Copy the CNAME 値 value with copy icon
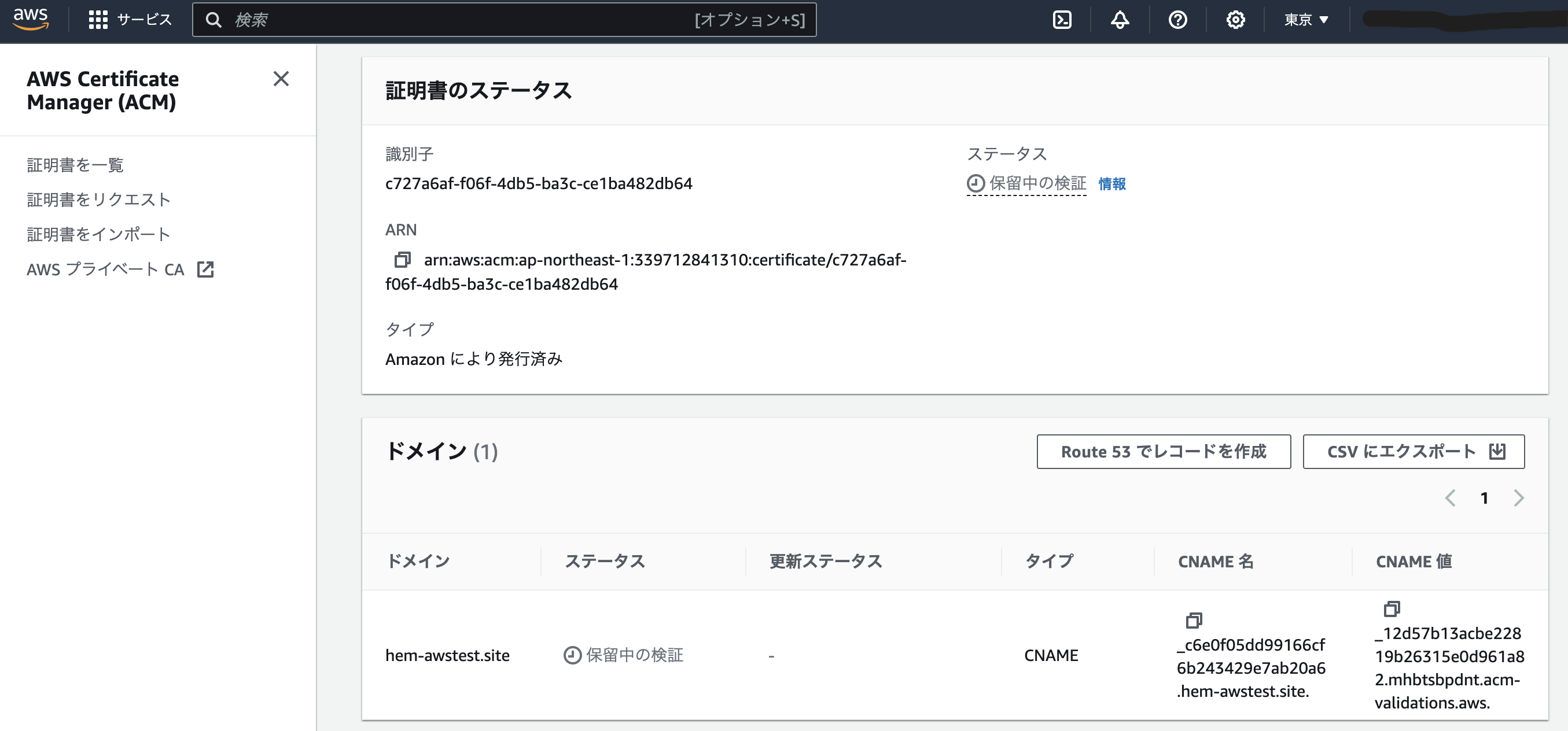This screenshot has width=1568, height=731. click(x=1392, y=608)
